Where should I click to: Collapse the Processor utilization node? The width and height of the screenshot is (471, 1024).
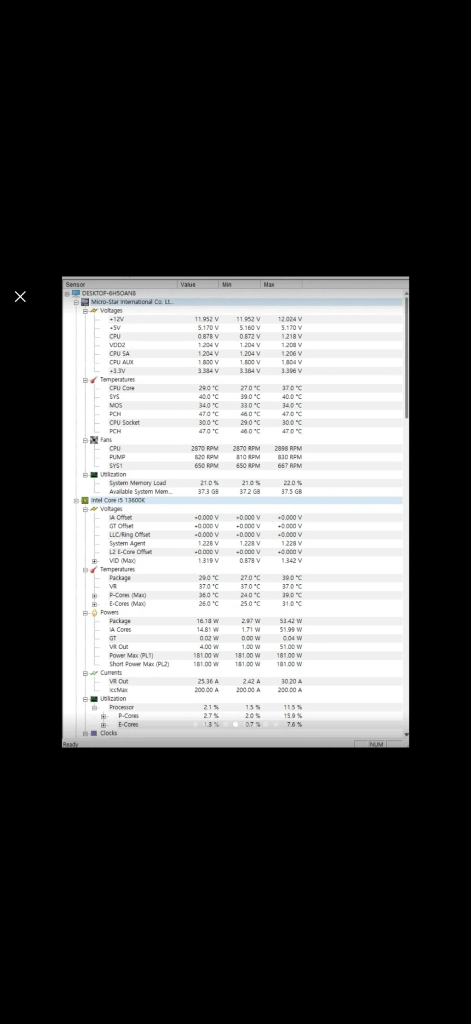(95, 708)
